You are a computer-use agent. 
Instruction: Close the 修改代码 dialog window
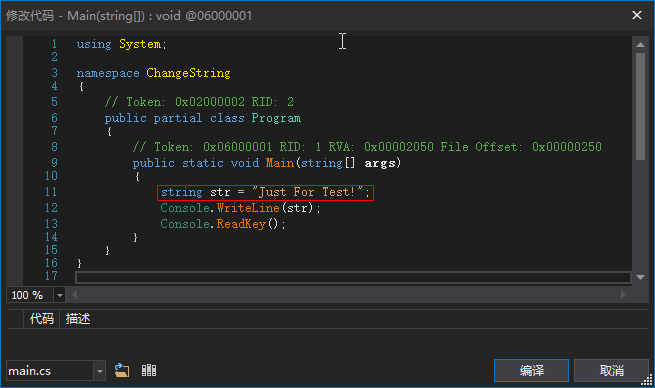637,15
